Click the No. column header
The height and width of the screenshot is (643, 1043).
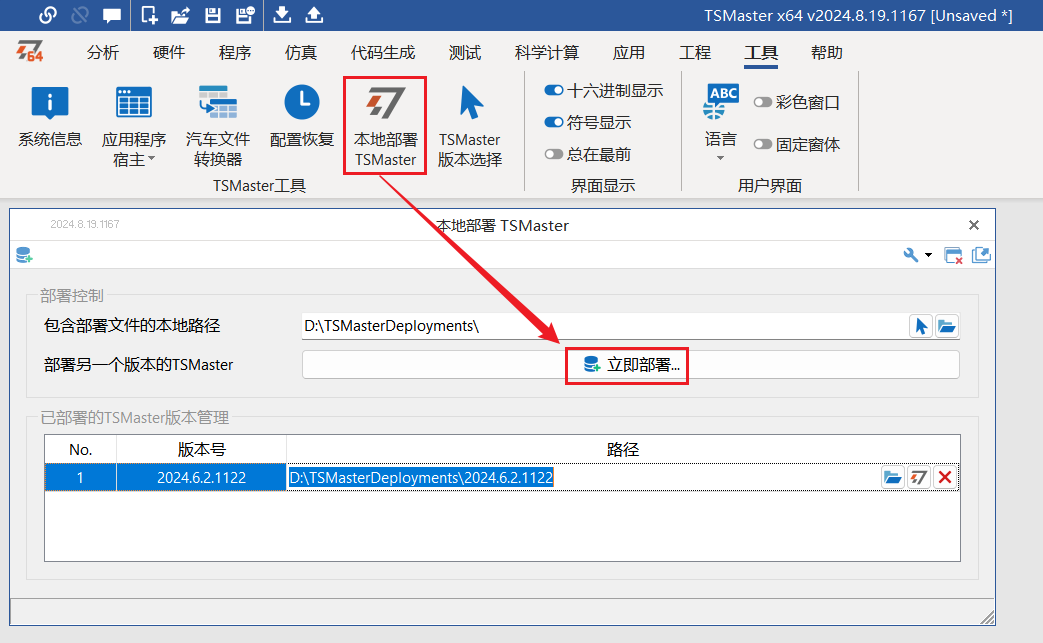point(80,450)
